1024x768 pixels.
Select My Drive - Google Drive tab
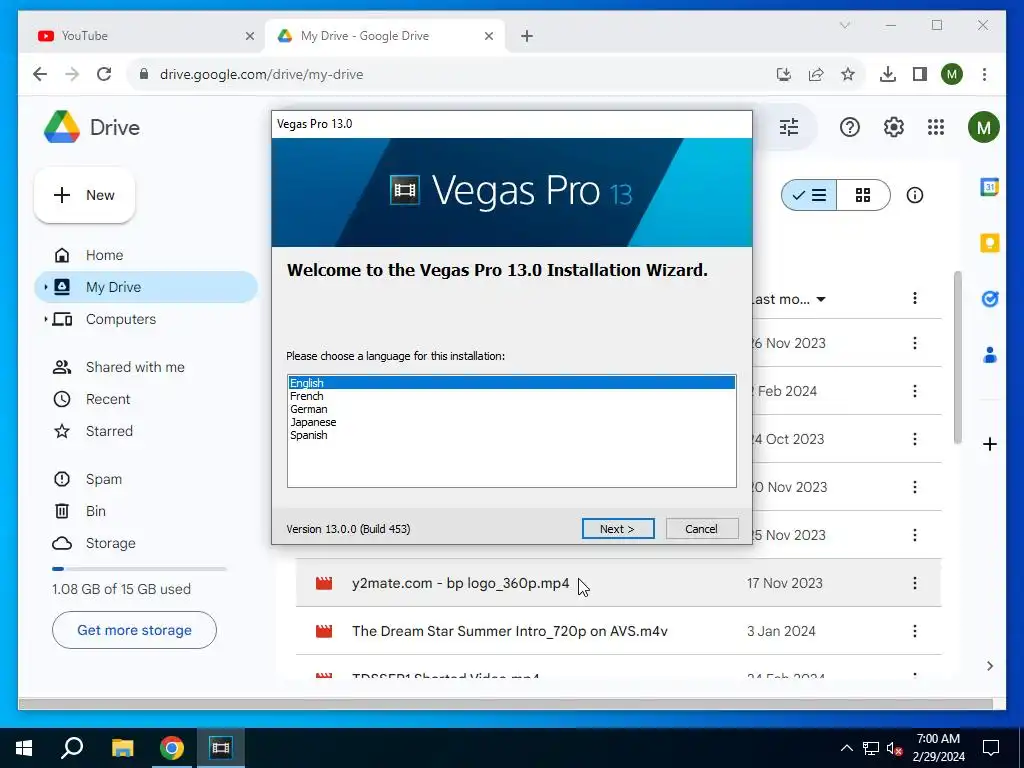point(385,36)
